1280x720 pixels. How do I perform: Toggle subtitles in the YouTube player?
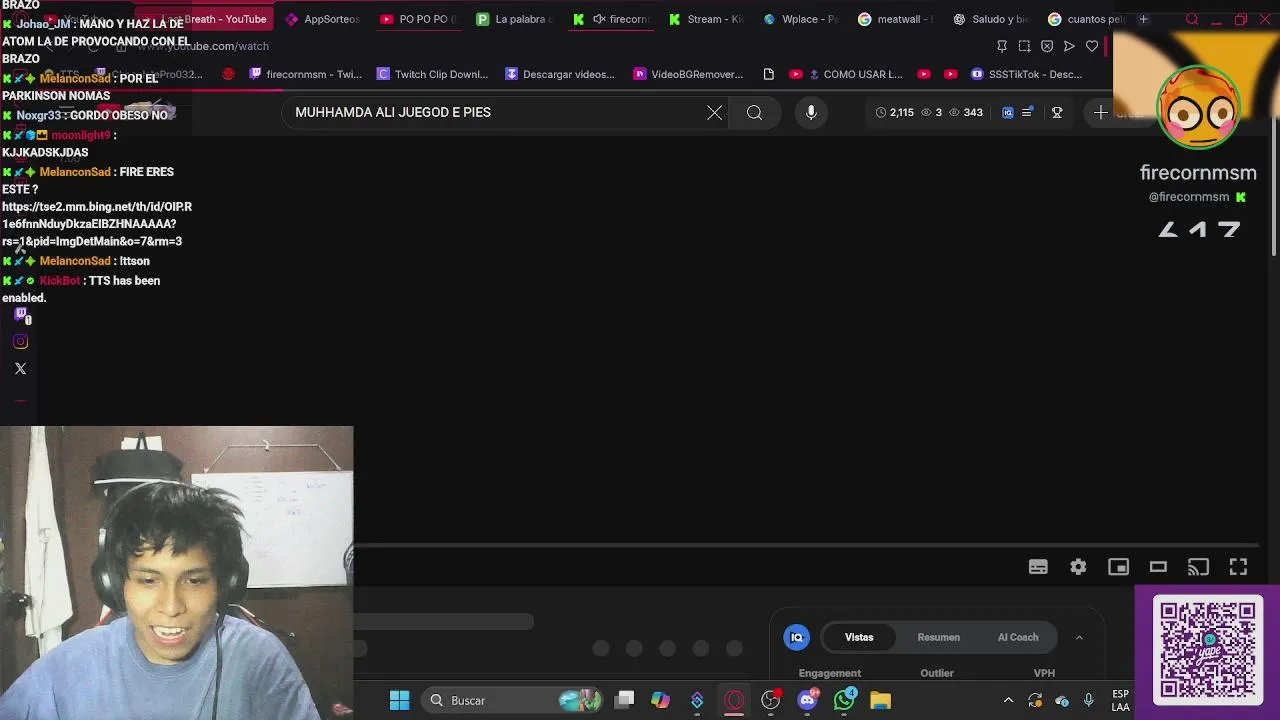coord(1038,567)
